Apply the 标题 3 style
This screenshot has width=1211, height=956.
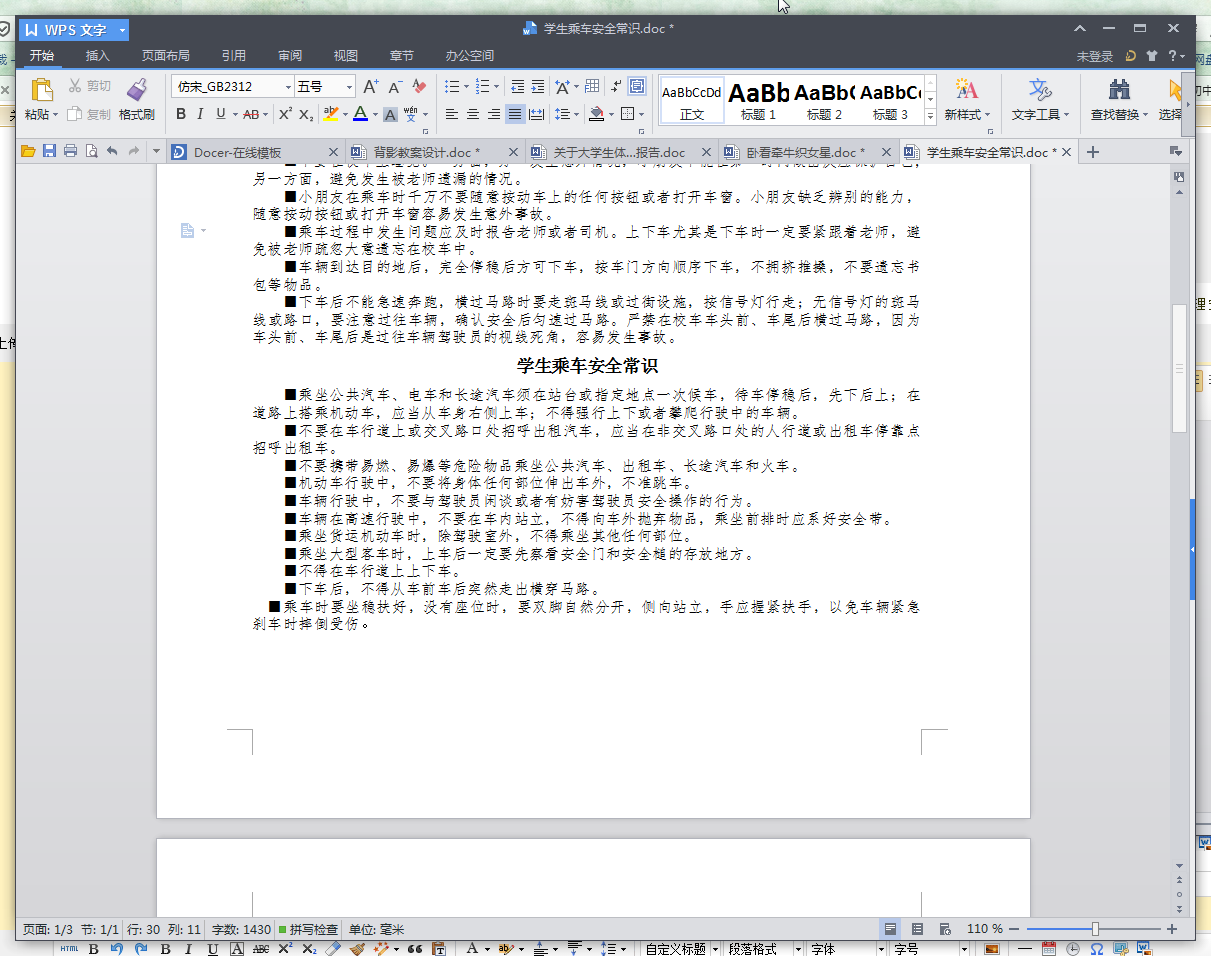(x=890, y=100)
